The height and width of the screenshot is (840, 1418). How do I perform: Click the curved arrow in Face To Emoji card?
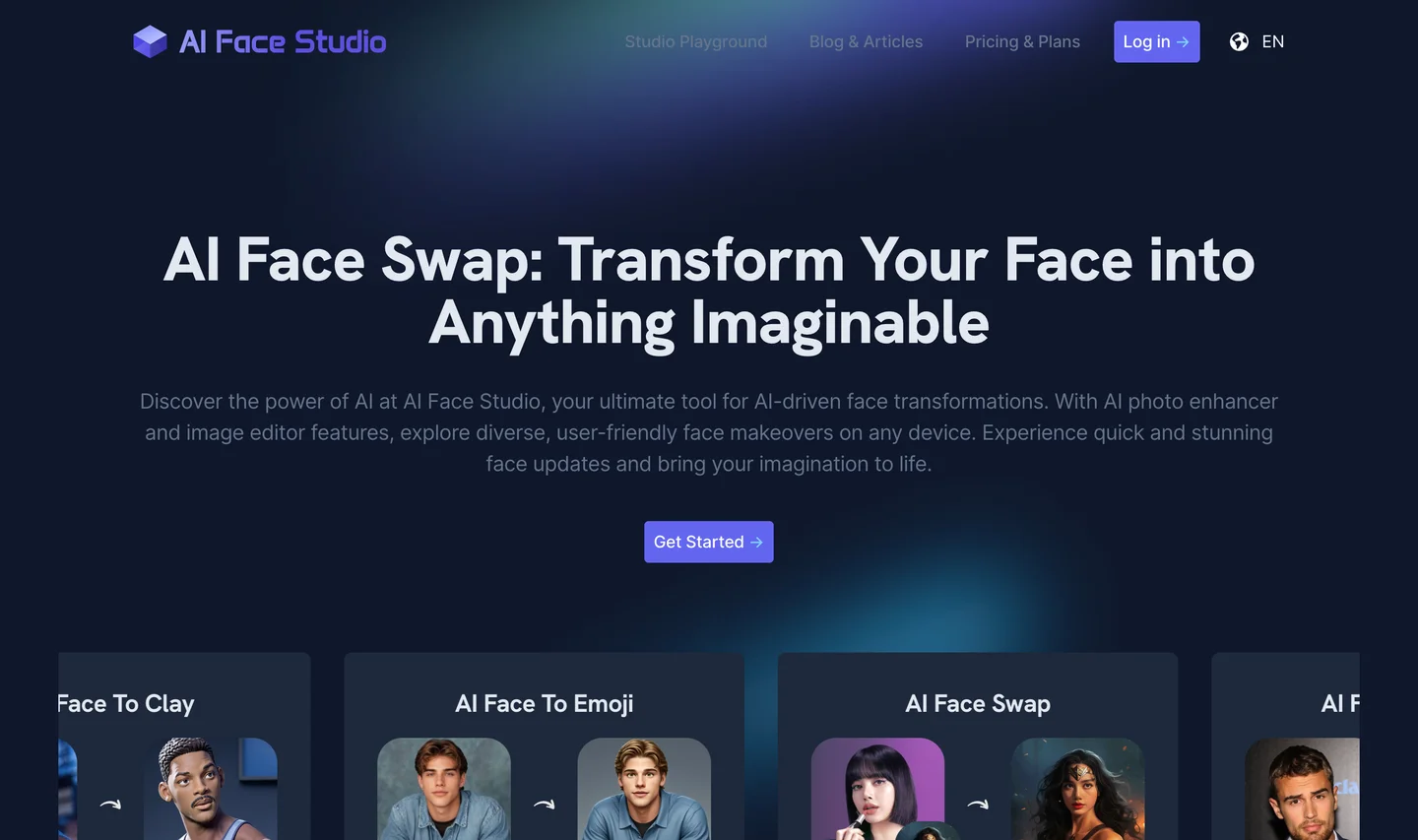click(545, 804)
